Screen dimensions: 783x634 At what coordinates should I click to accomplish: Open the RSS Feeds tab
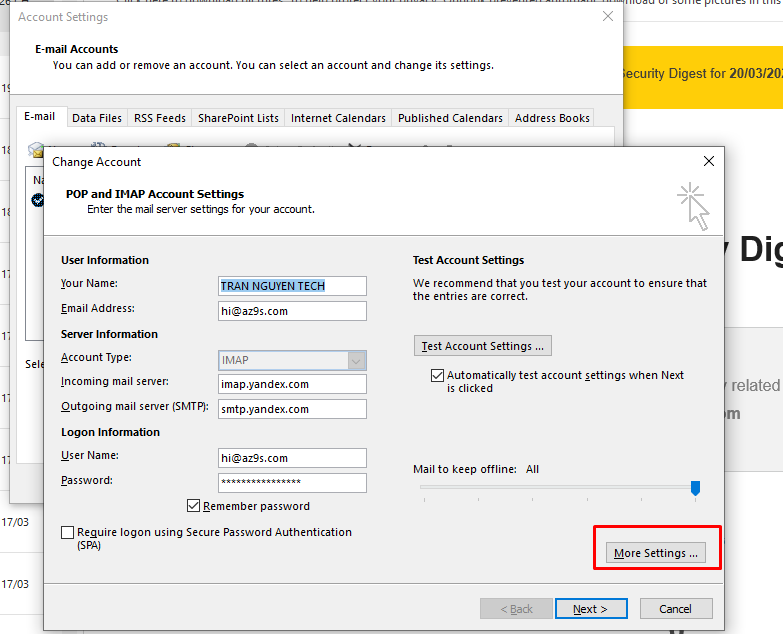[x=159, y=118]
